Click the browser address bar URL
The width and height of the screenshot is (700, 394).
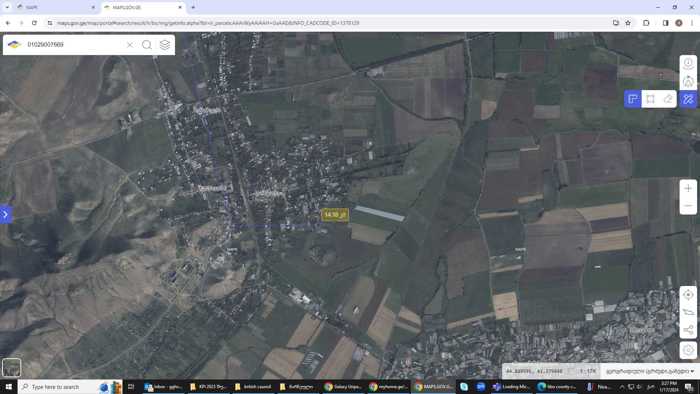coord(208,23)
